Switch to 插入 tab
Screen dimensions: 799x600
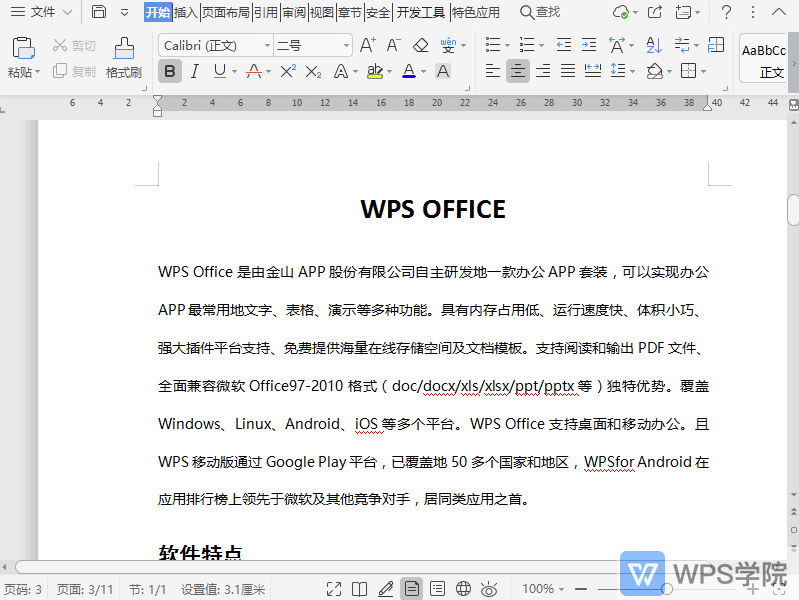click(x=185, y=12)
